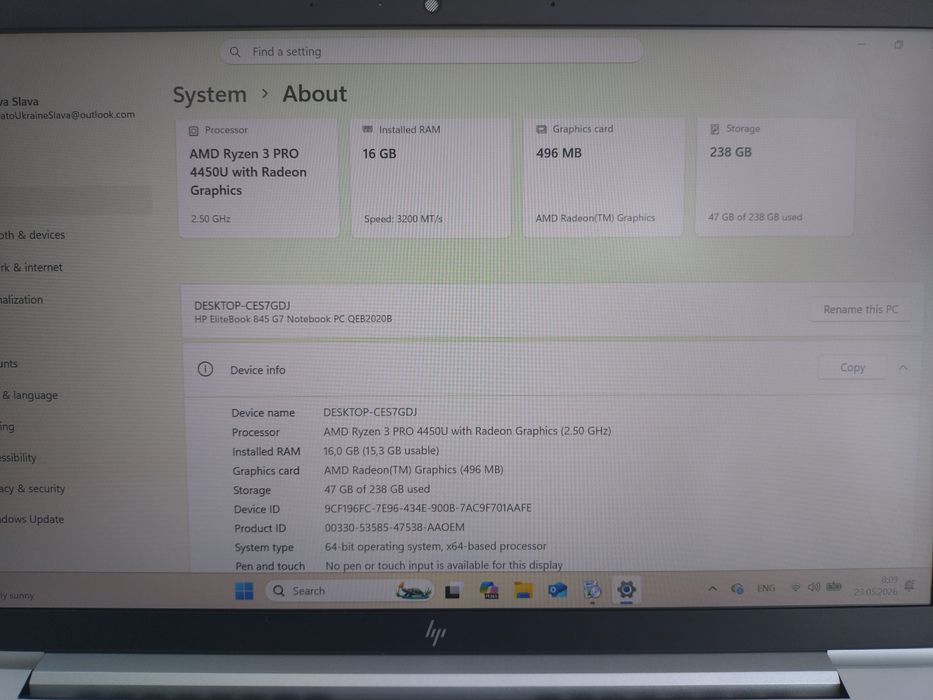Open the pinned app icon left of Settings
Image resolution: width=933 pixels, height=700 pixels.
click(592, 590)
